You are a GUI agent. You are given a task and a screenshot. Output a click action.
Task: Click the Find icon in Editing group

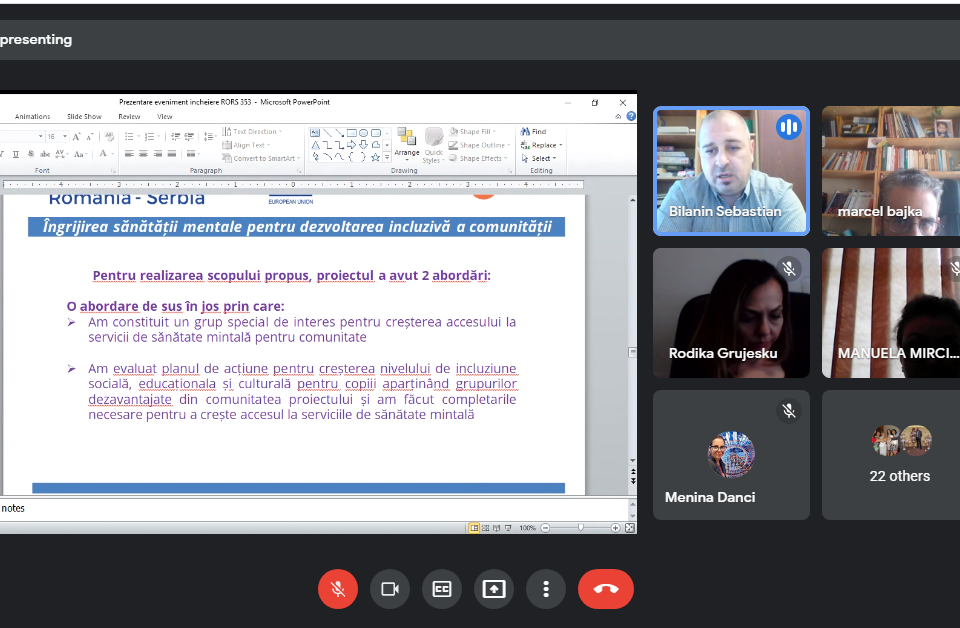(x=534, y=132)
